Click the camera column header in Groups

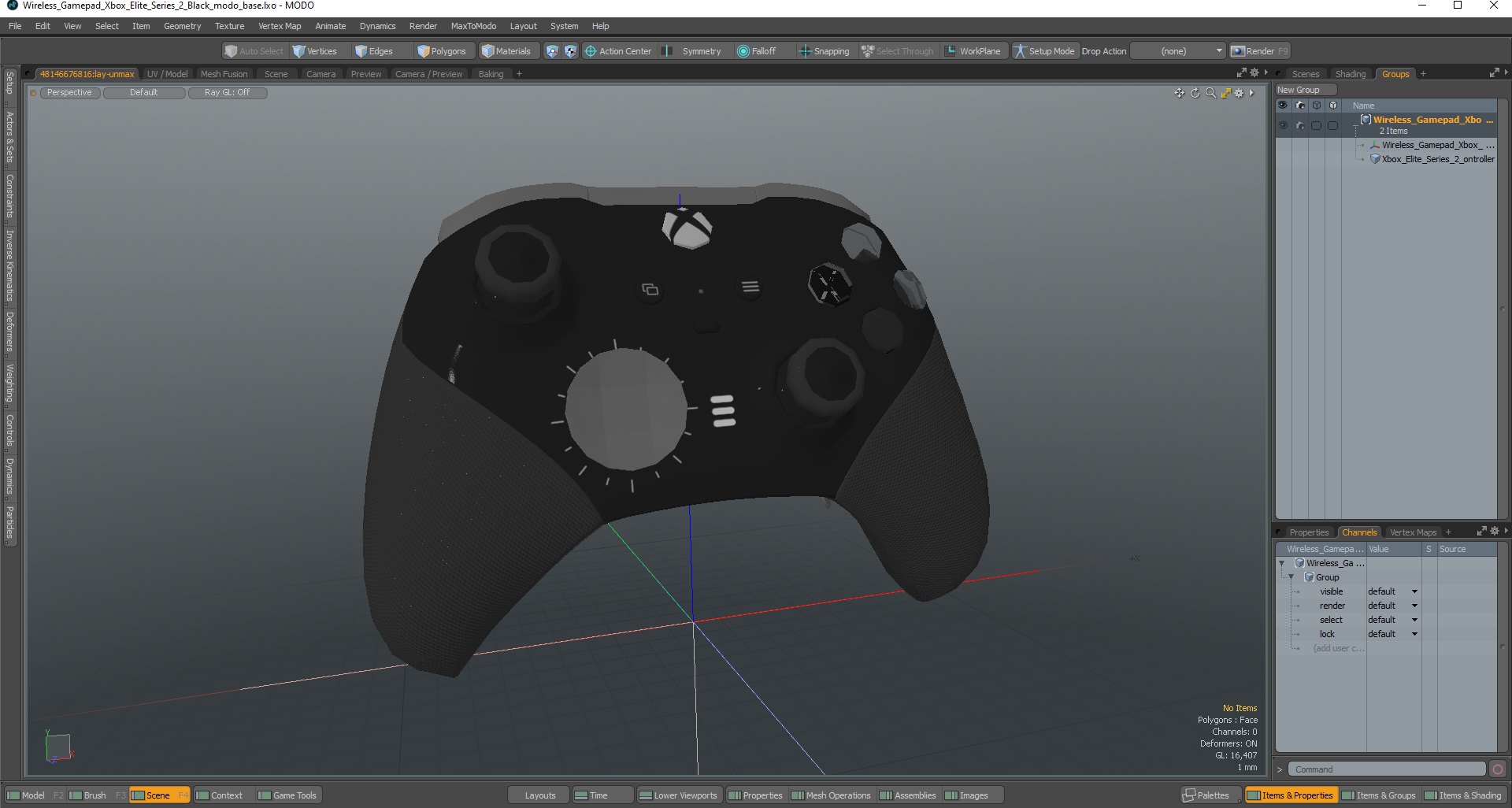(1300, 106)
